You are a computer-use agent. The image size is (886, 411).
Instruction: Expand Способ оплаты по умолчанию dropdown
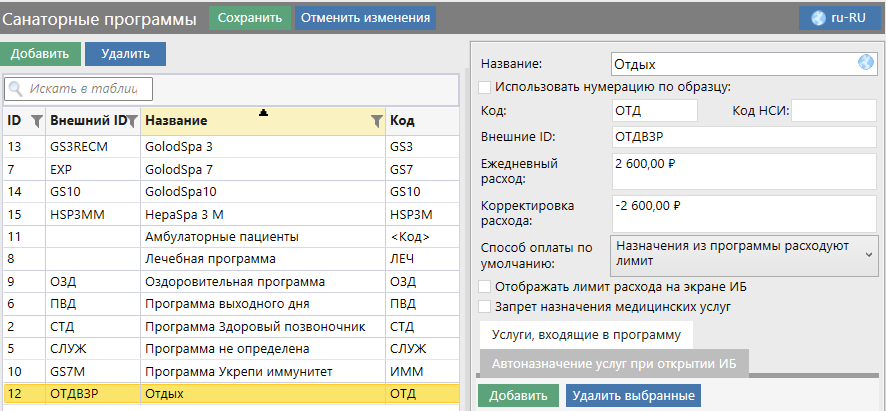[867, 254]
